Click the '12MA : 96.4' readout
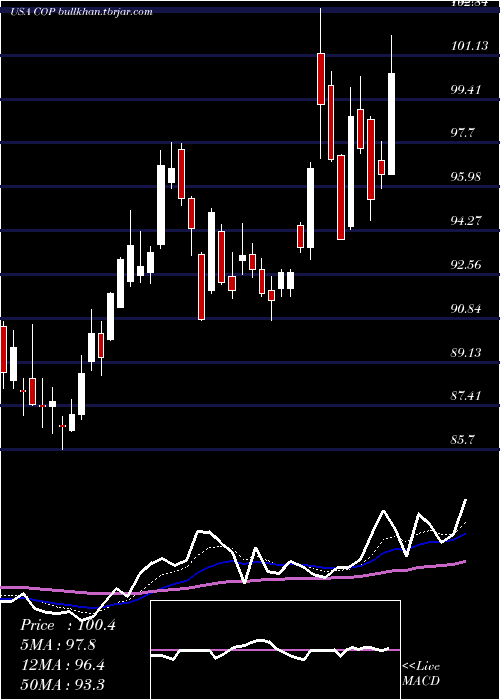The height and width of the screenshot is (700, 500). click(x=62, y=665)
